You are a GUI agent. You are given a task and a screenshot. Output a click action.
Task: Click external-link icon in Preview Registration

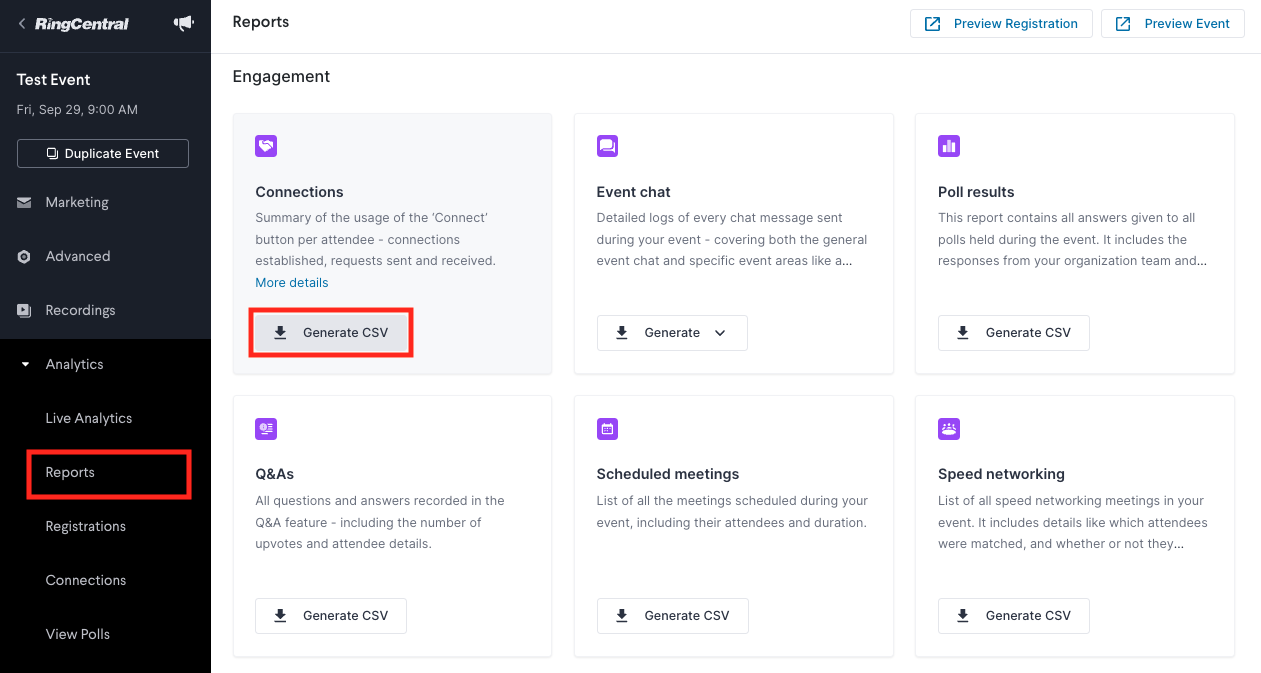933,24
